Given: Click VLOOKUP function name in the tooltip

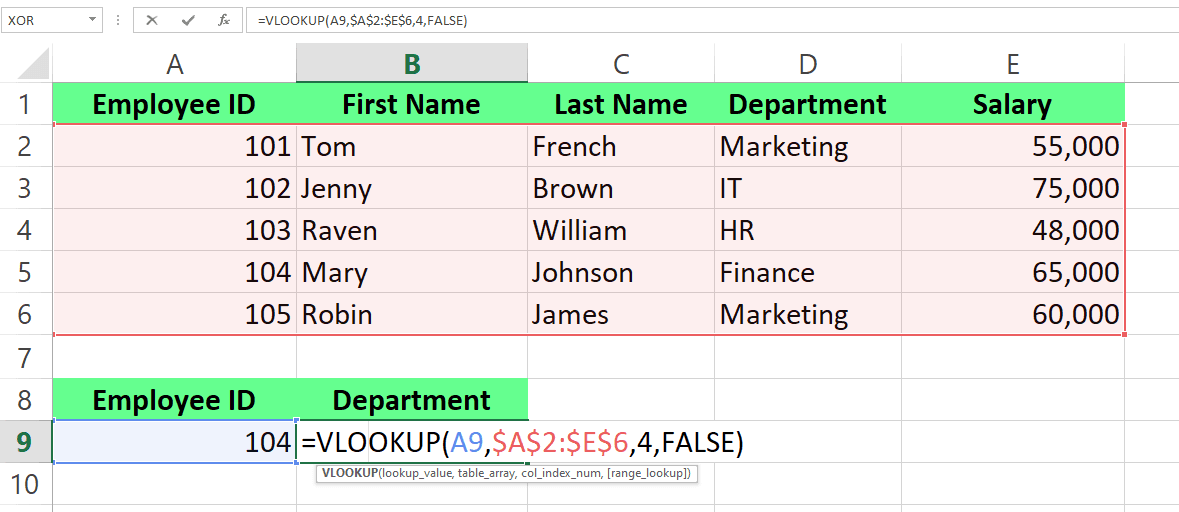Looking at the screenshot, I should tap(346, 473).
